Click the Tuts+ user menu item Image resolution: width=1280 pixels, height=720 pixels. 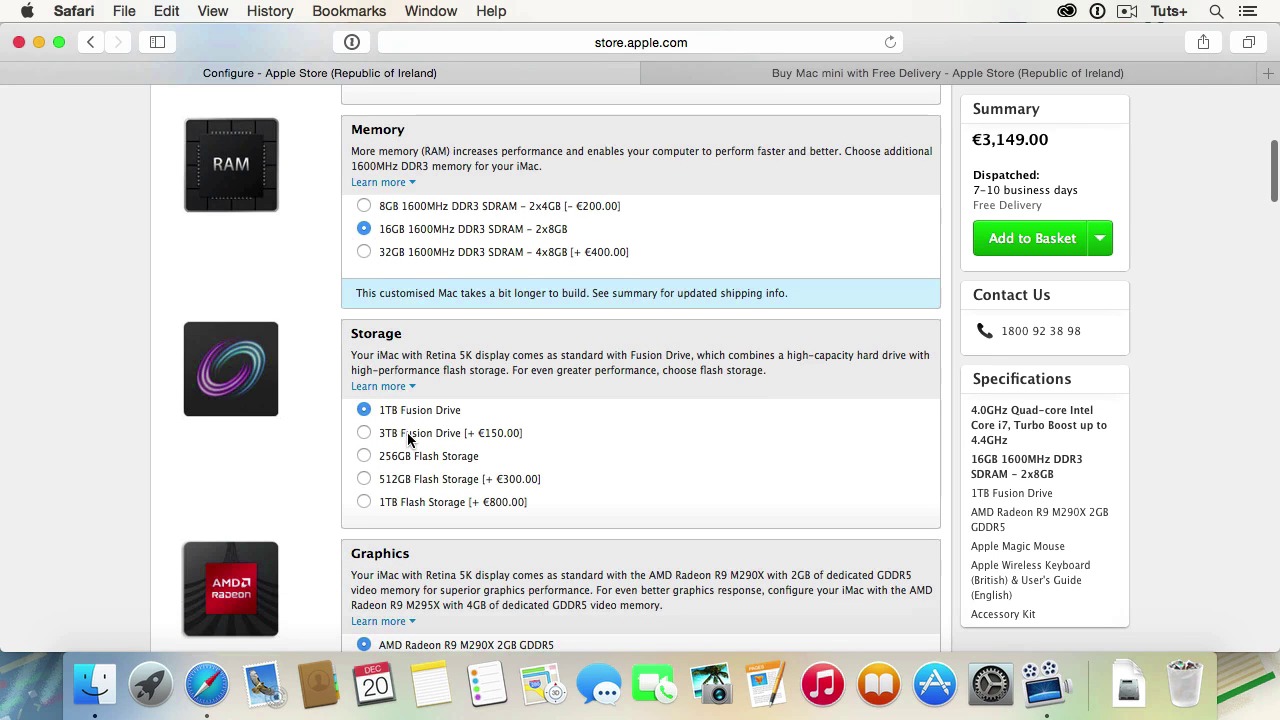[1169, 11]
